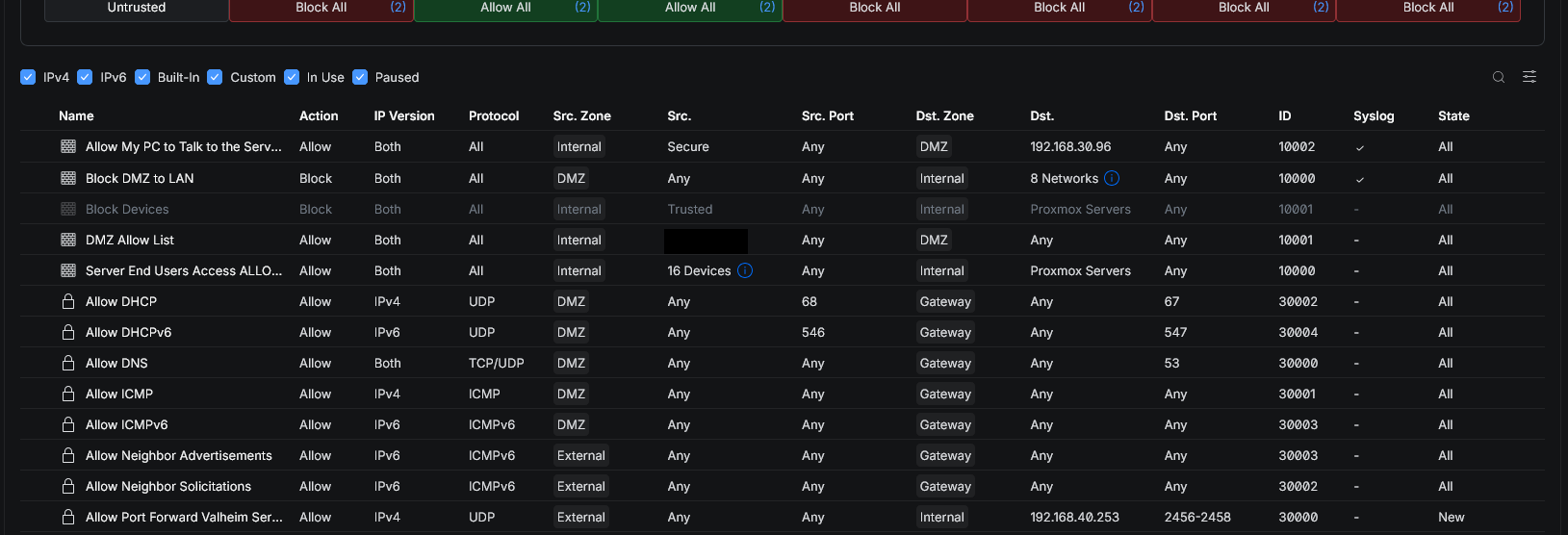Sort by the Src. Zone column header
The width and height of the screenshot is (1568, 535).
pyautogui.click(x=582, y=115)
